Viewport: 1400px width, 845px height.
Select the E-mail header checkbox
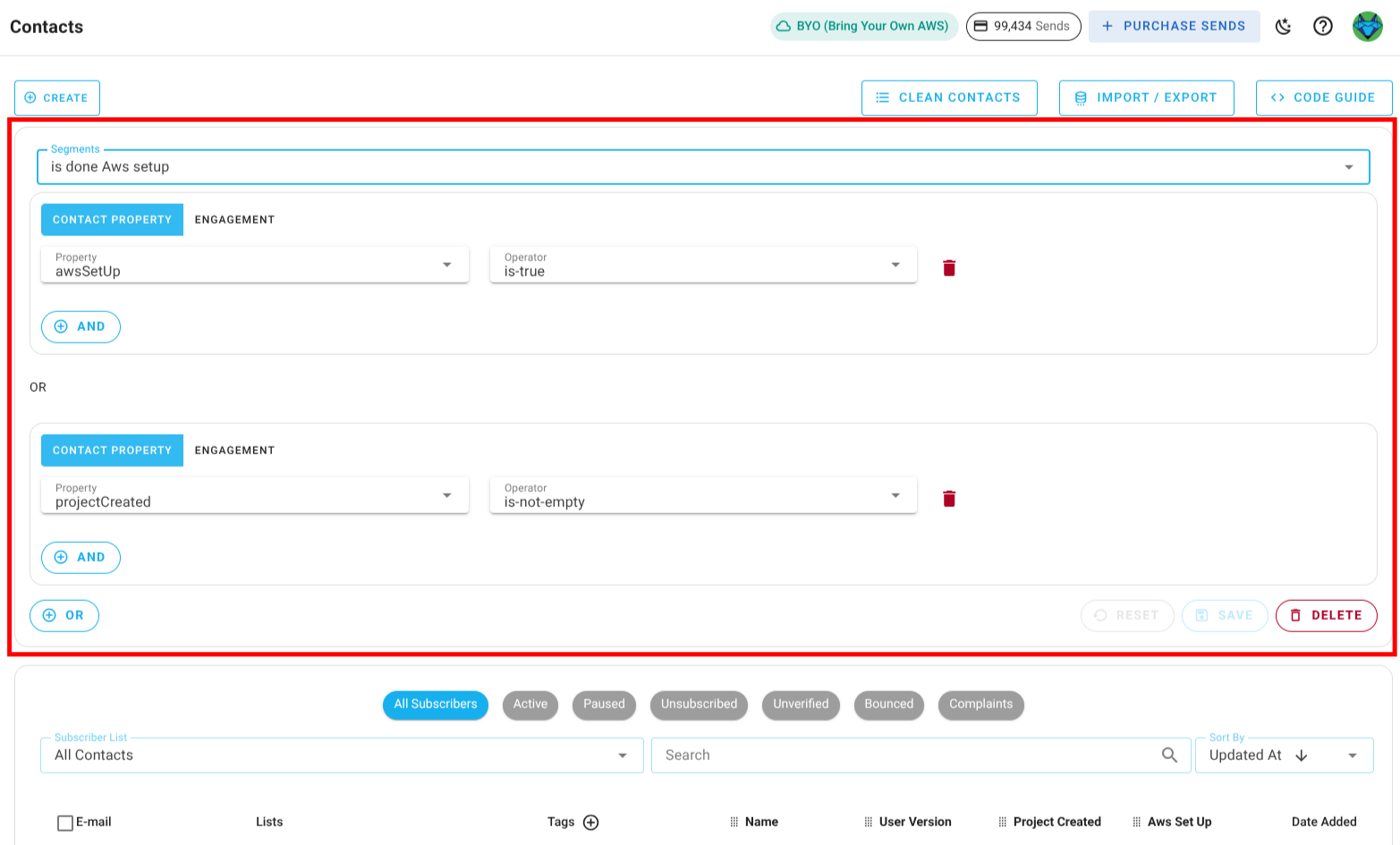(66, 822)
